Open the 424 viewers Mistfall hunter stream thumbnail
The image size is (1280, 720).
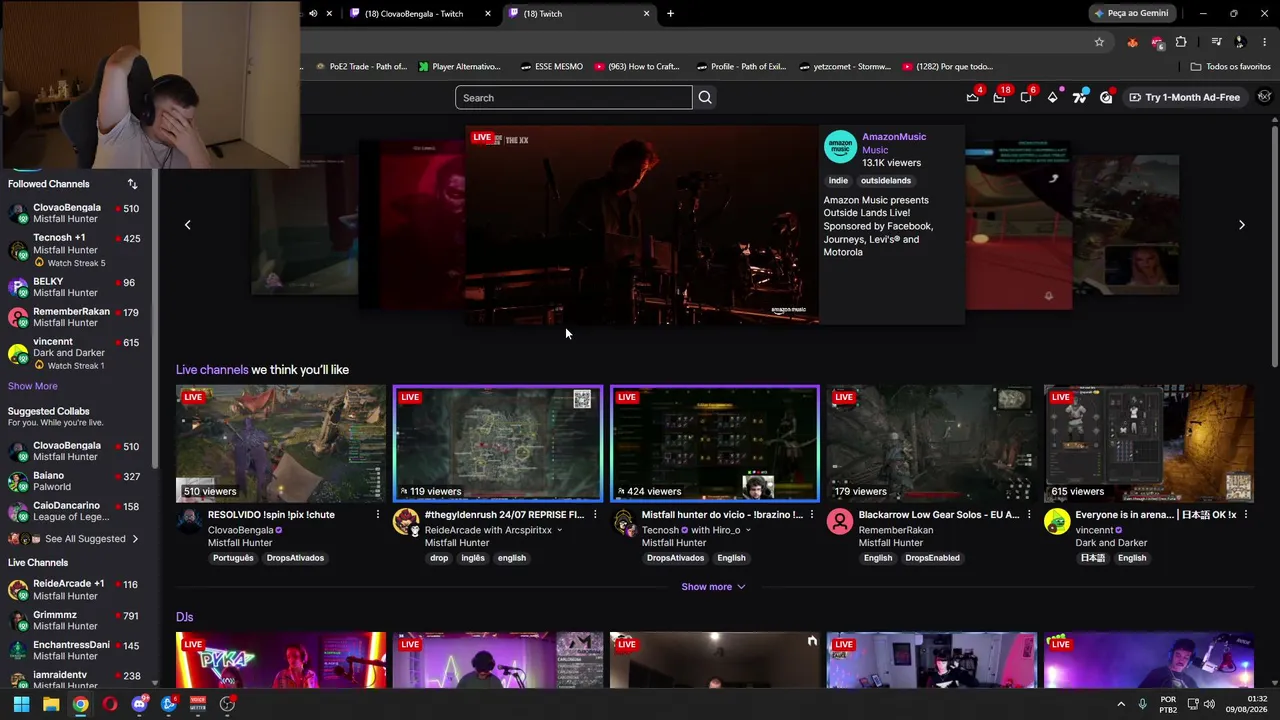715,443
